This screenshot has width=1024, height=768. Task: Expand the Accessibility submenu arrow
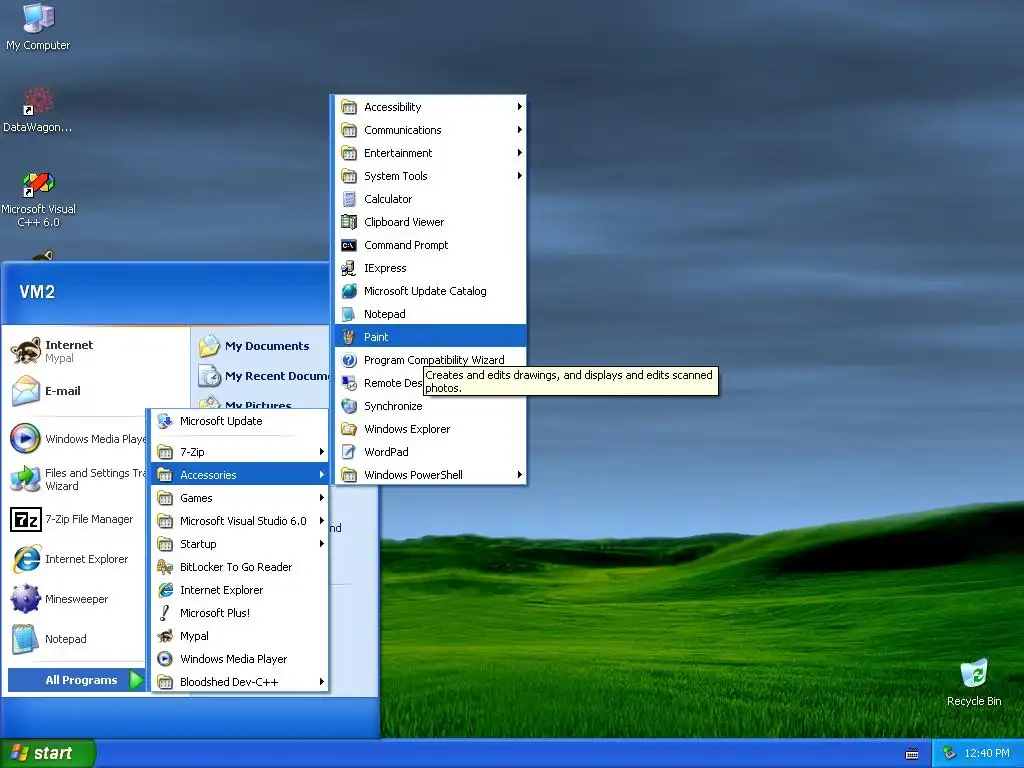(519, 106)
